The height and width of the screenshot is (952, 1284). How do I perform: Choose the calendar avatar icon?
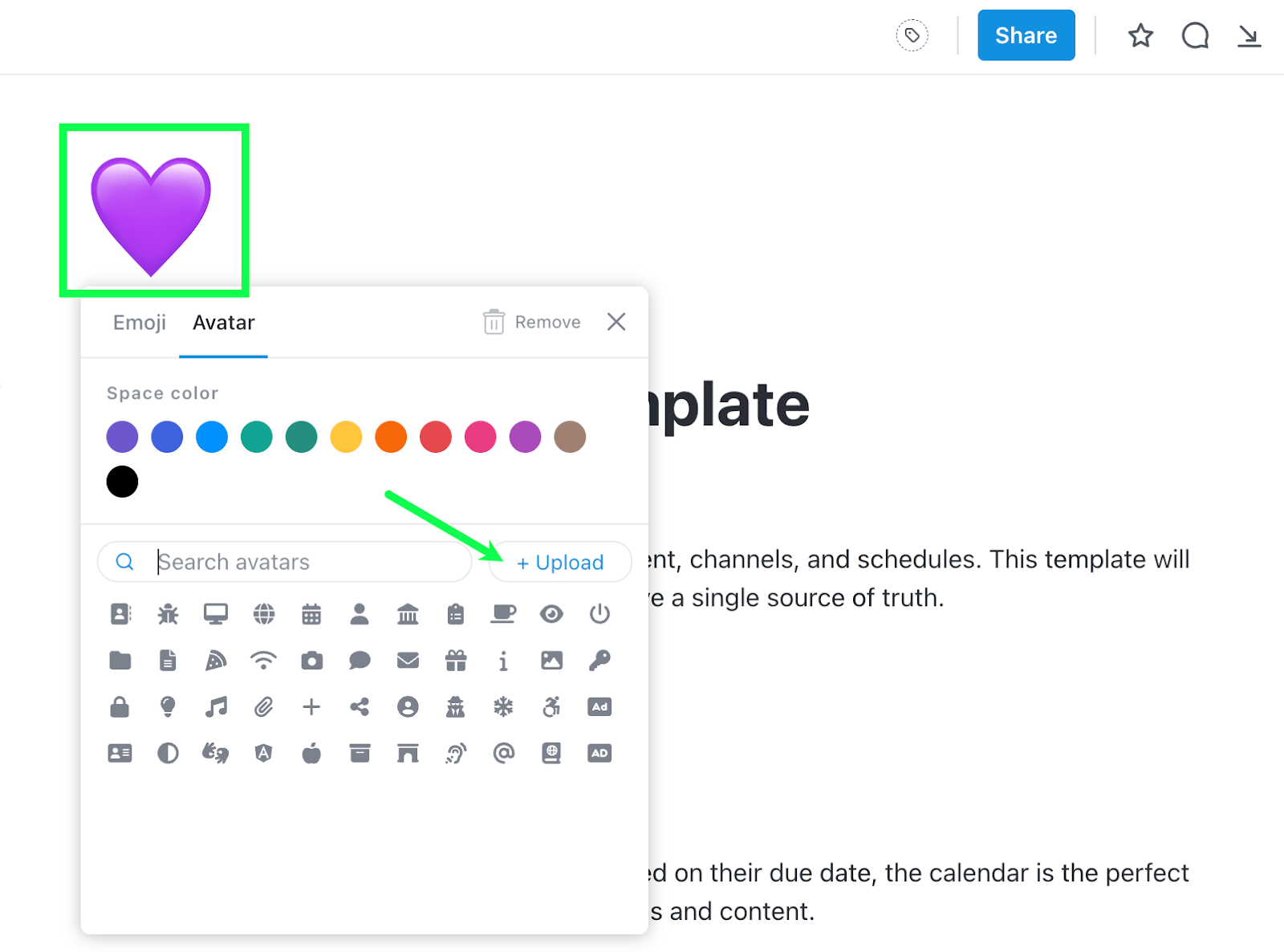click(311, 614)
